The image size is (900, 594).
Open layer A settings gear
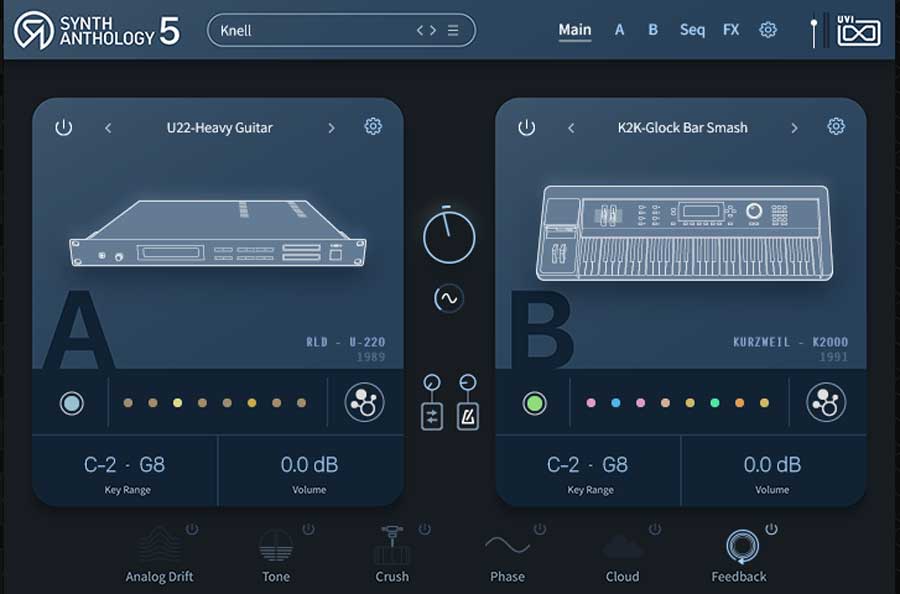(373, 126)
